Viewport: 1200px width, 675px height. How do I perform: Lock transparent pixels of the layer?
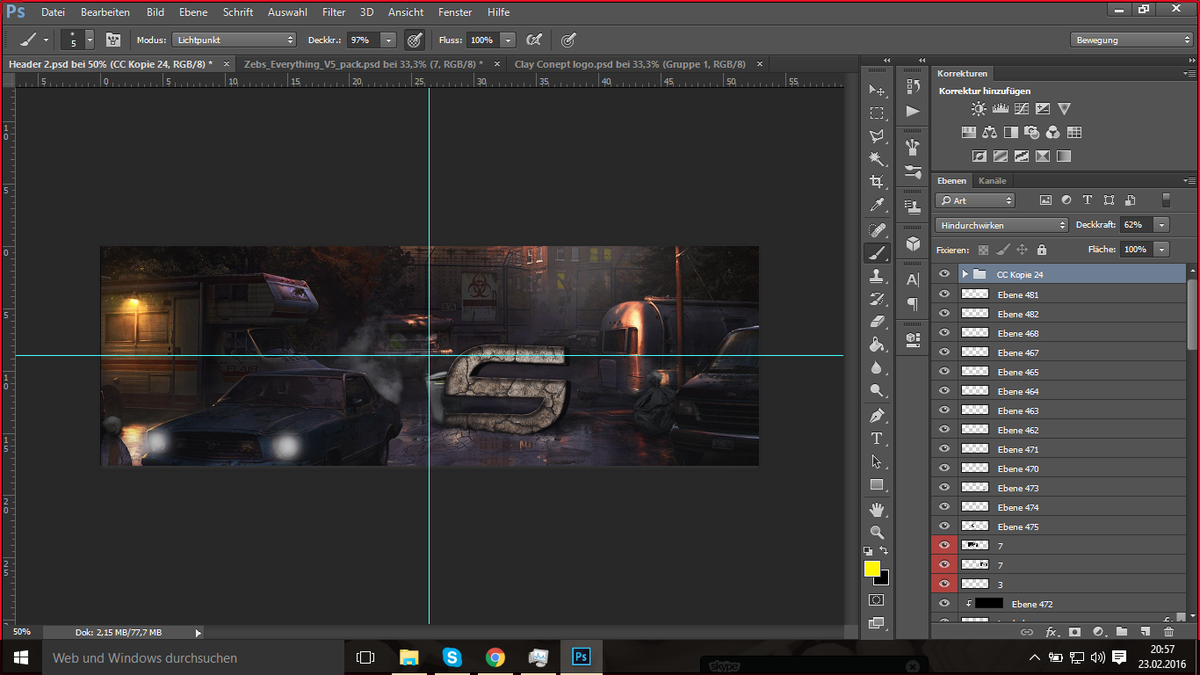983,249
